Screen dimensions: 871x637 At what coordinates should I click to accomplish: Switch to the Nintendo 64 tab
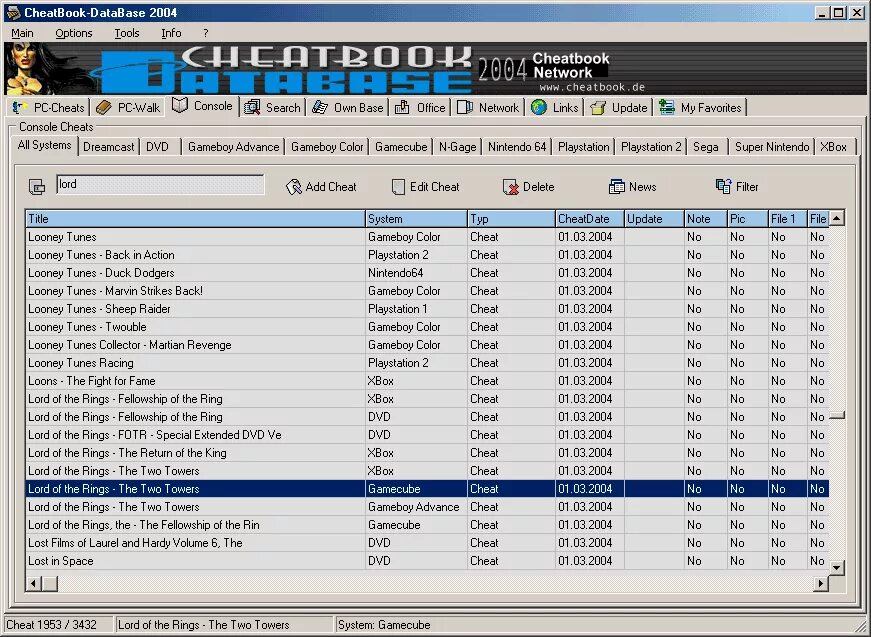[x=517, y=147]
